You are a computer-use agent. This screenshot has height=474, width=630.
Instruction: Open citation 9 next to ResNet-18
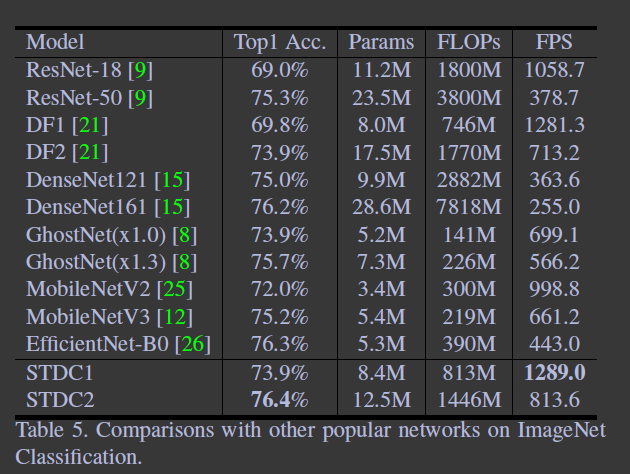coord(140,70)
